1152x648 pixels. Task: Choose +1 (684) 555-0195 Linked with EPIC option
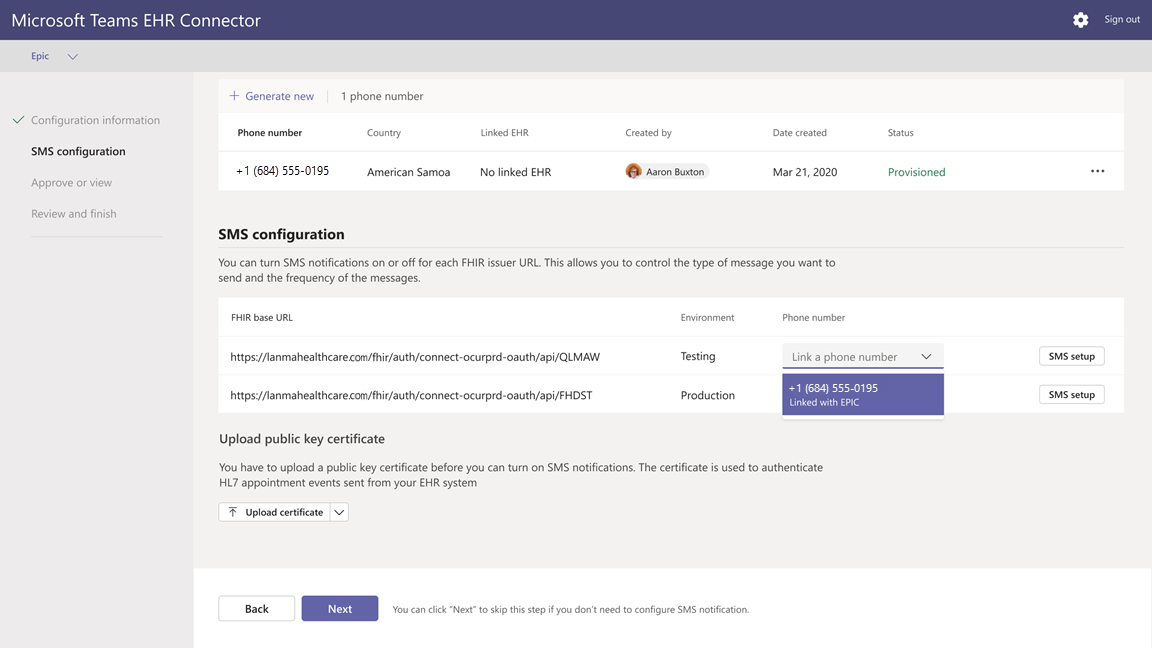(863, 395)
